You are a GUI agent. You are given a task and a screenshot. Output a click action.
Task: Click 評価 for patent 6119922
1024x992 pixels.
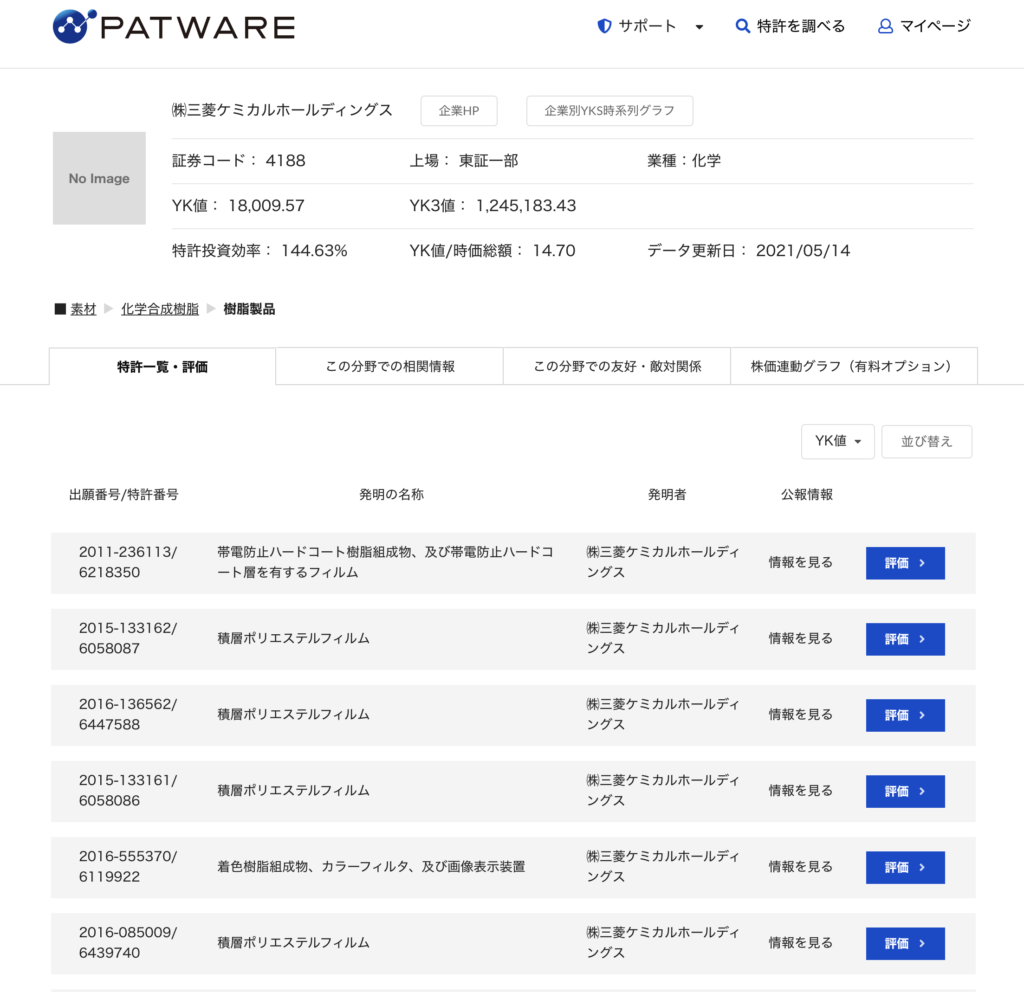pos(905,867)
